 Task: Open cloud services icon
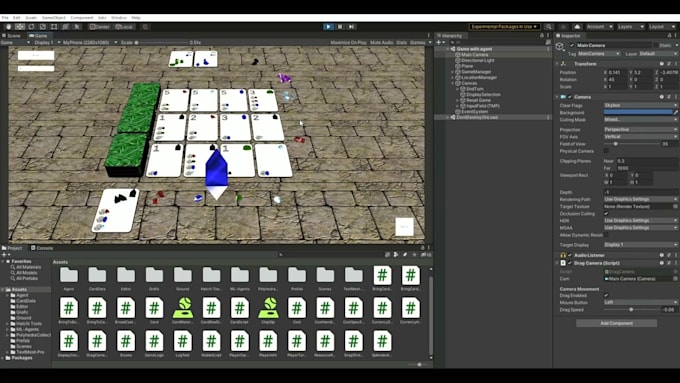[x=577, y=26]
